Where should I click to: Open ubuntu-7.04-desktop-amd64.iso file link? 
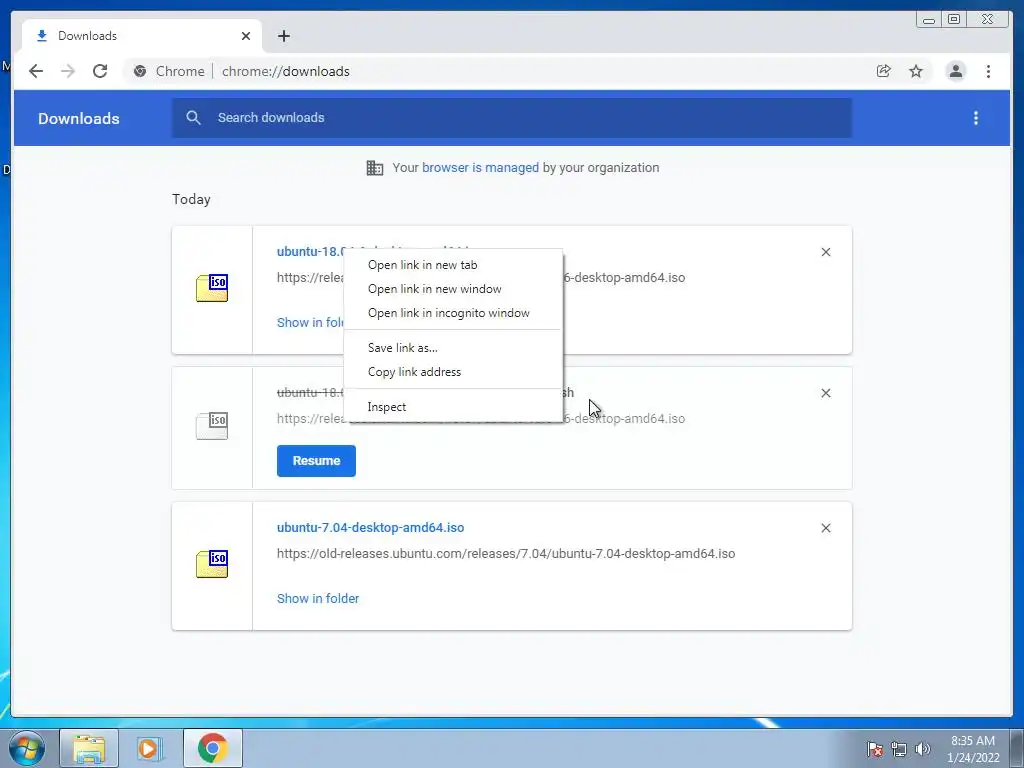tap(370, 528)
